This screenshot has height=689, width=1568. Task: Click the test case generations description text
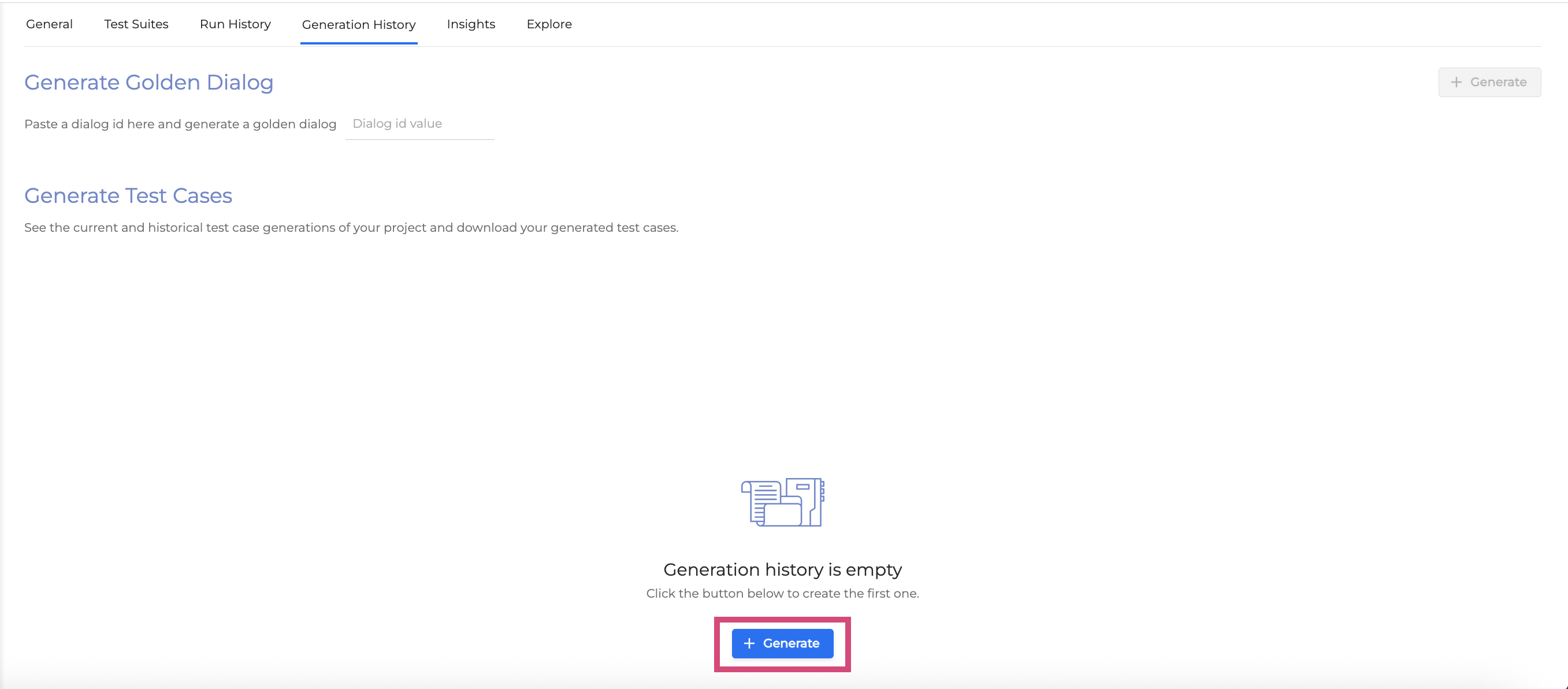pos(351,227)
